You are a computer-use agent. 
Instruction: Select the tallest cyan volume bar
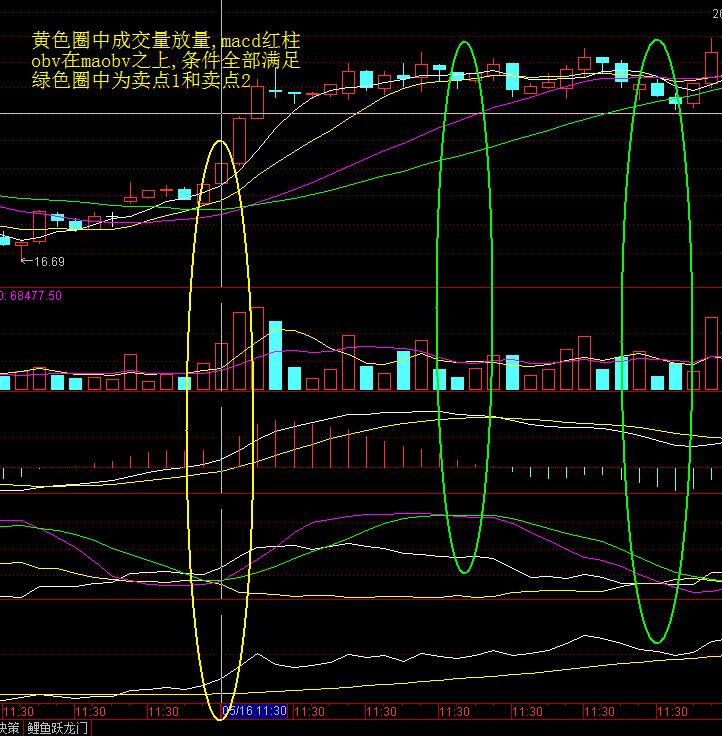(x=275, y=355)
